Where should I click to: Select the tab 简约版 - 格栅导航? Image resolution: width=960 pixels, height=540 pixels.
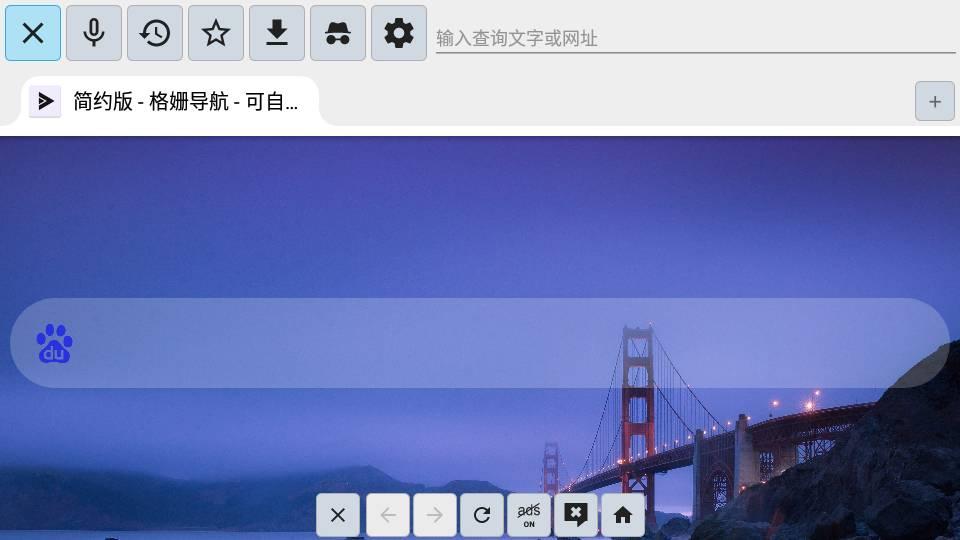pos(170,101)
